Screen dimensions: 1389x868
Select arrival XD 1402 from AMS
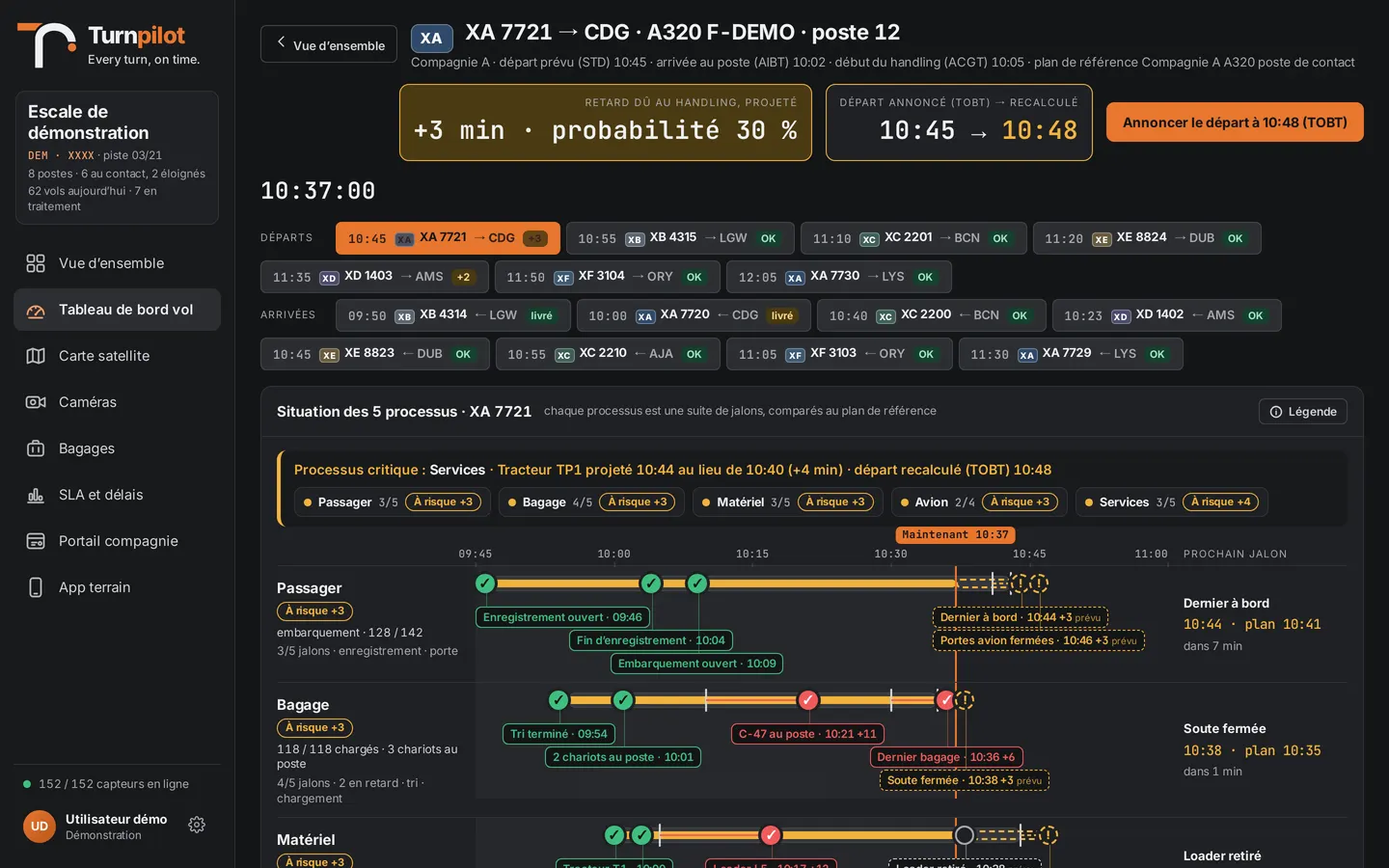point(1167,315)
